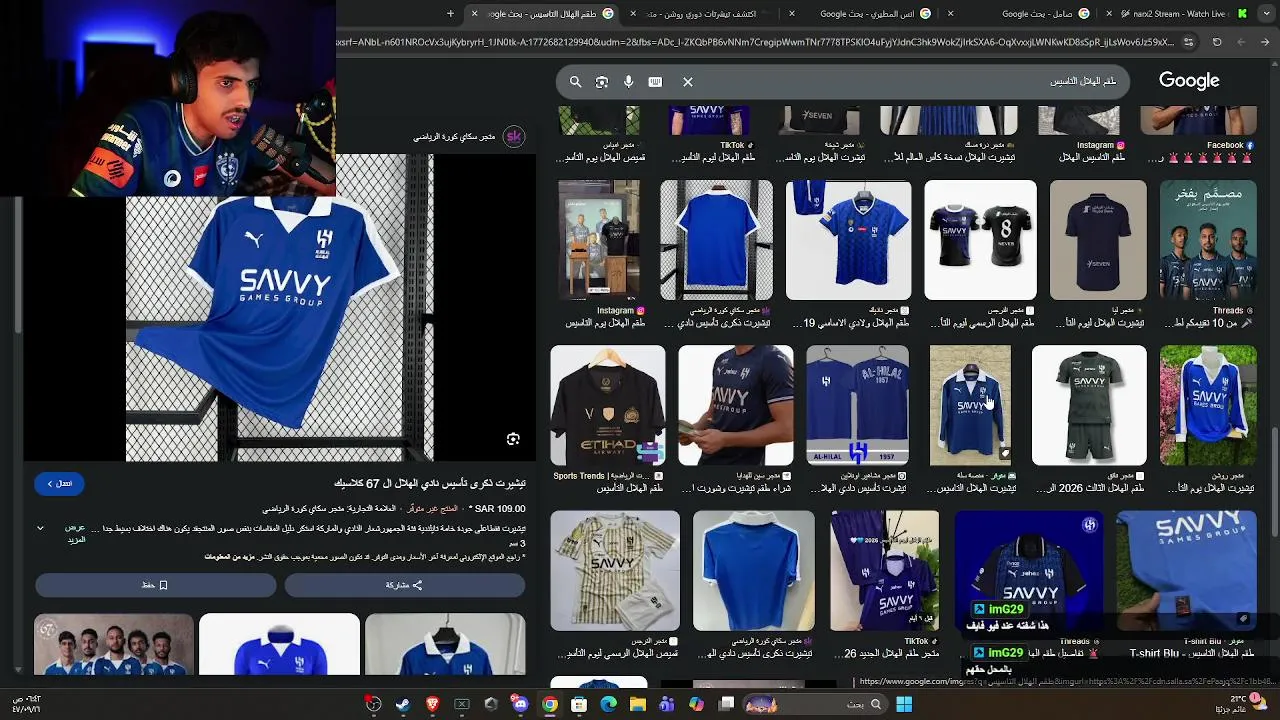Open Microsoft Edge from the taskbar
Viewport: 1280px width, 720px height.
[608, 704]
